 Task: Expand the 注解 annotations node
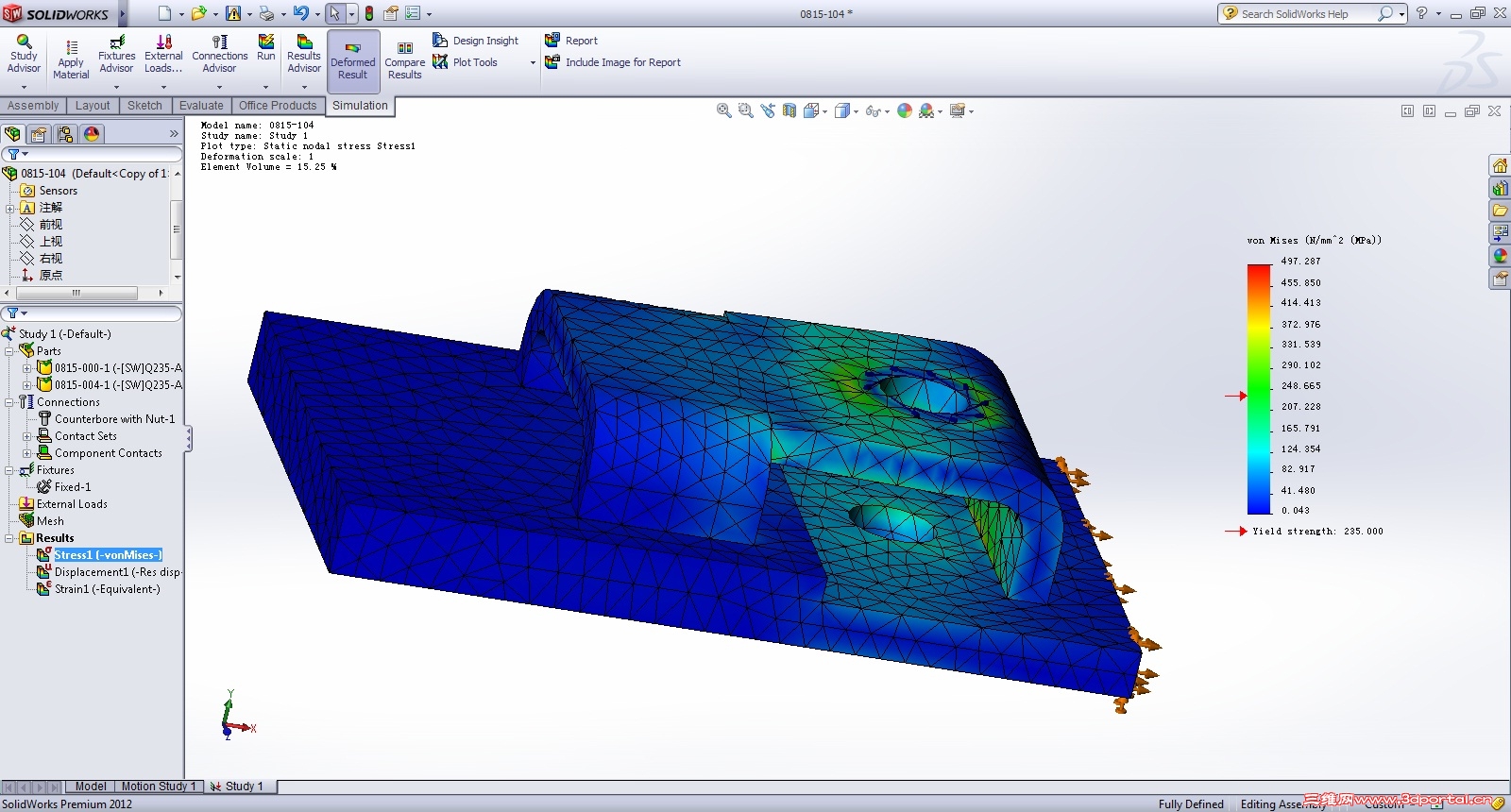pyautogui.click(x=9, y=208)
